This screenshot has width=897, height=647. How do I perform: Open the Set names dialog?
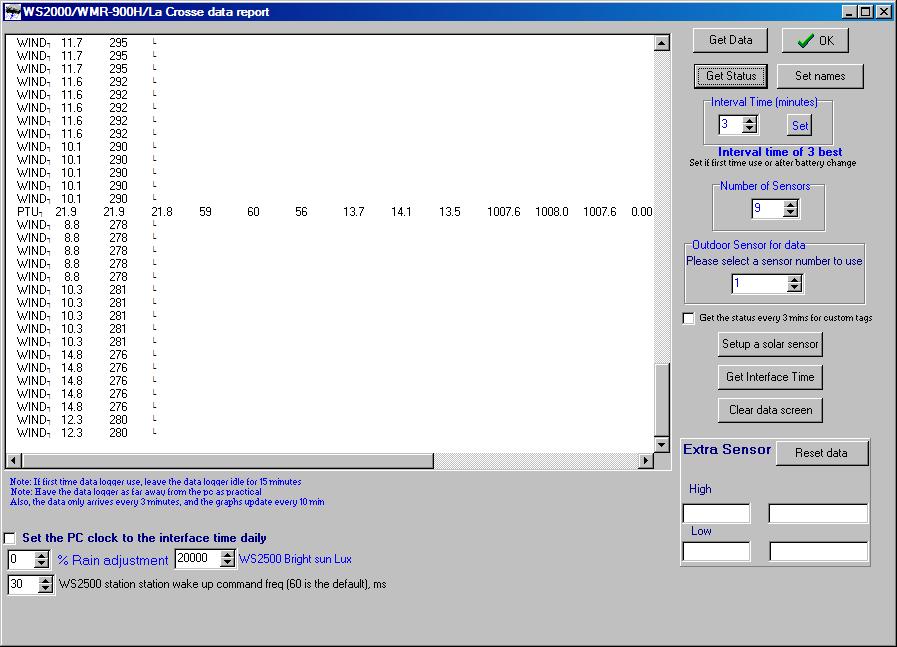pyautogui.click(x=820, y=76)
